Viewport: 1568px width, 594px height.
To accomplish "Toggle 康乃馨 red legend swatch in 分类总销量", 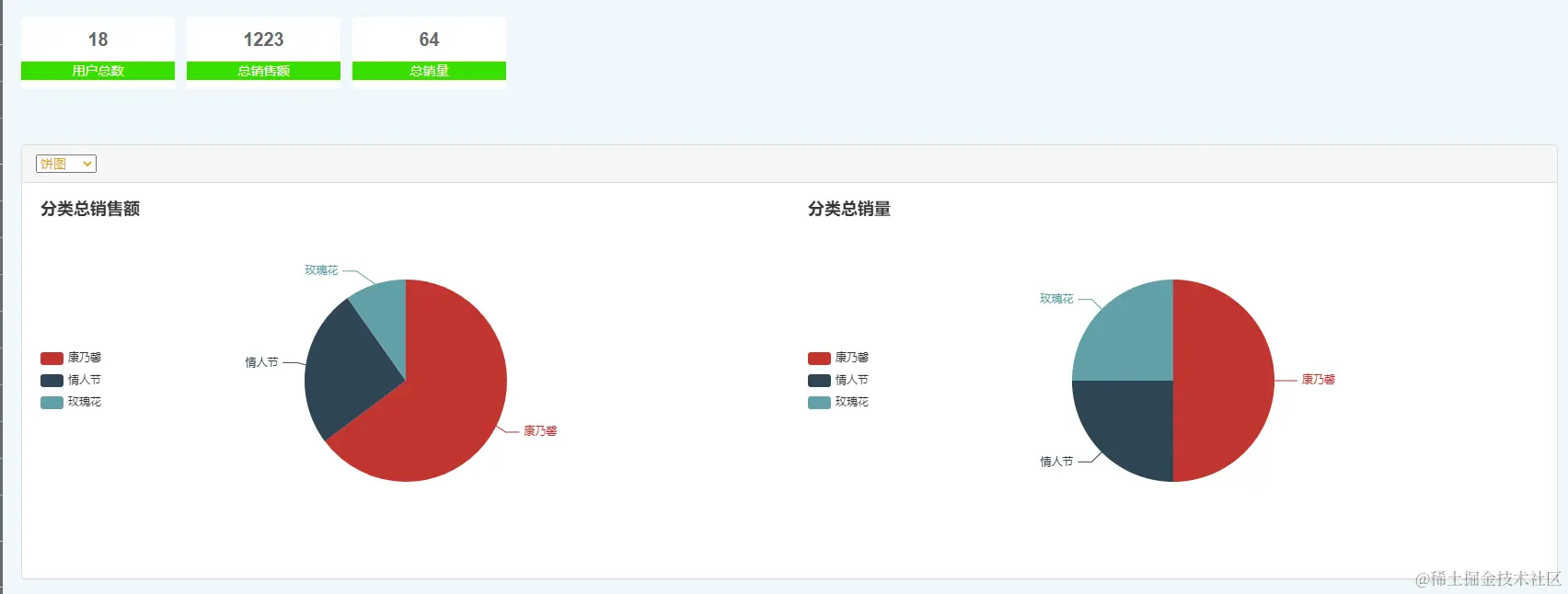I will (819, 358).
